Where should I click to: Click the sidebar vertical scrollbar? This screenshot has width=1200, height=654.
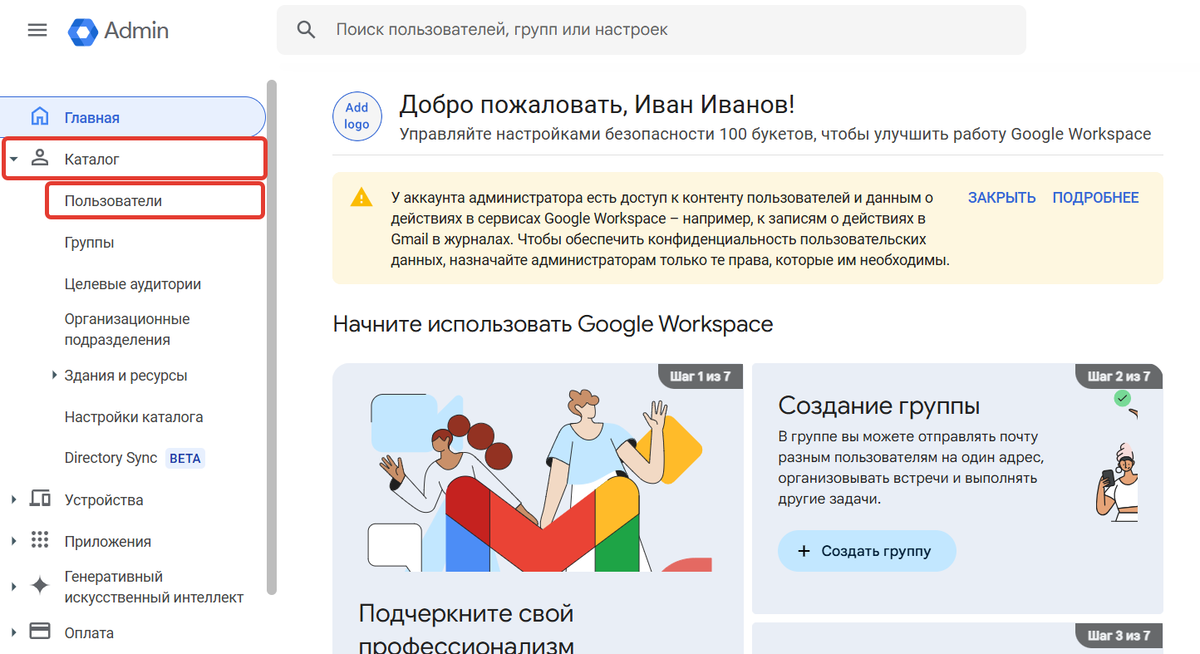tap(272, 337)
